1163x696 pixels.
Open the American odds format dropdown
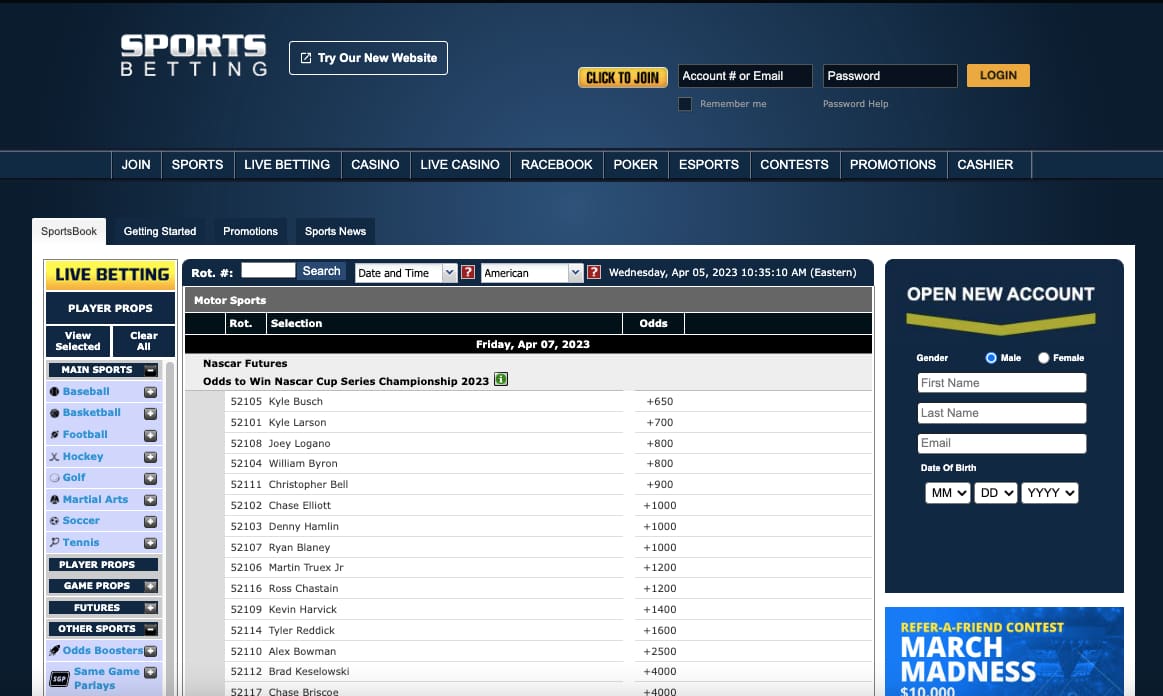click(x=532, y=273)
